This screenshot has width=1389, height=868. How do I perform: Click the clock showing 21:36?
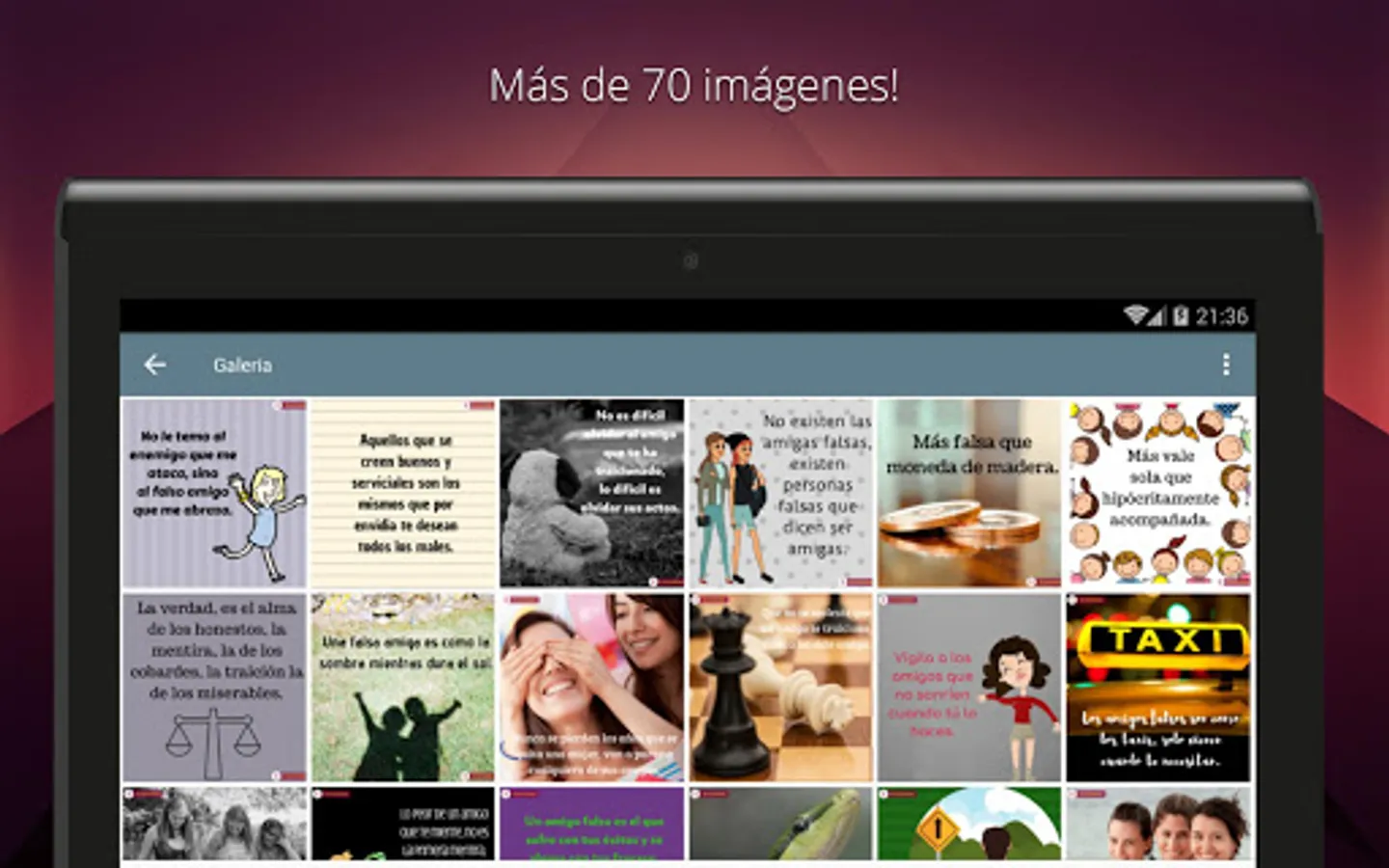tap(1221, 314)
